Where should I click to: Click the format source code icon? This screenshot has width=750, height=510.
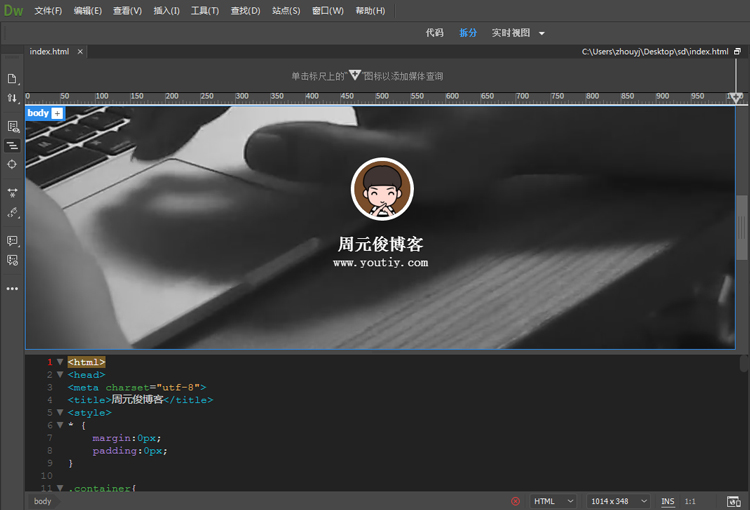tap(12, 212)
